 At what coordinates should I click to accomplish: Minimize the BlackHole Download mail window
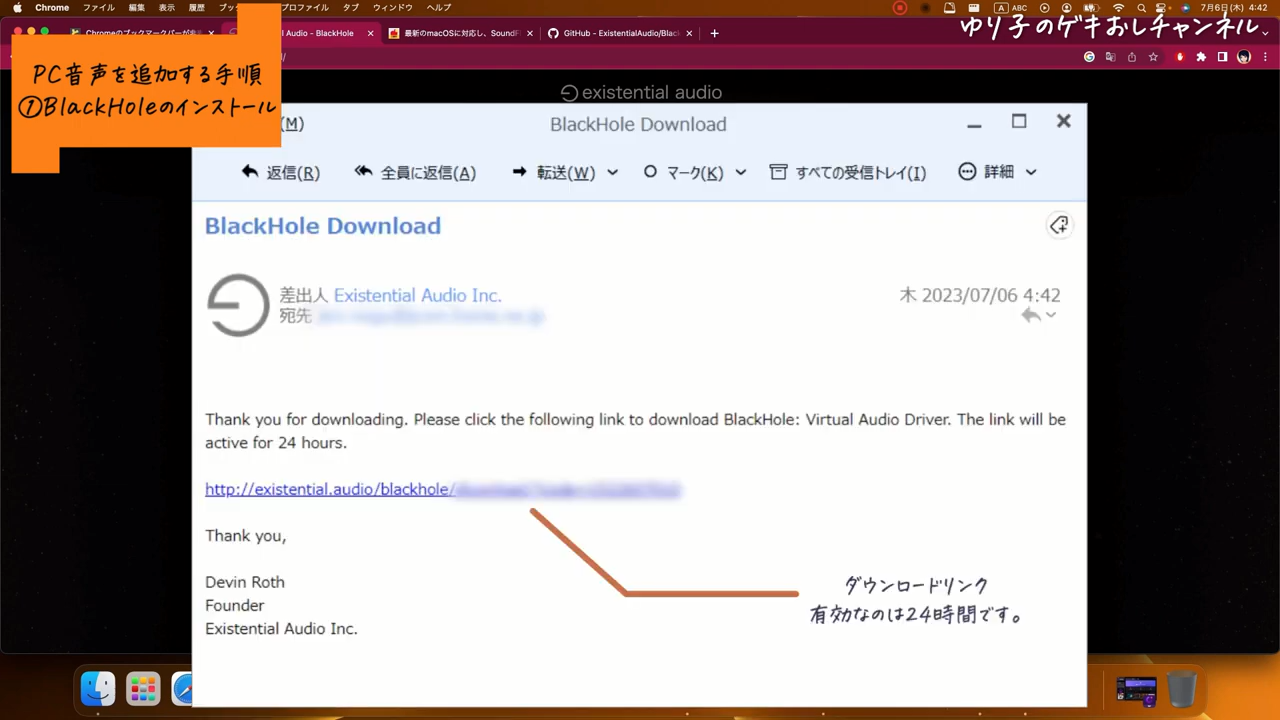(974, 124)
